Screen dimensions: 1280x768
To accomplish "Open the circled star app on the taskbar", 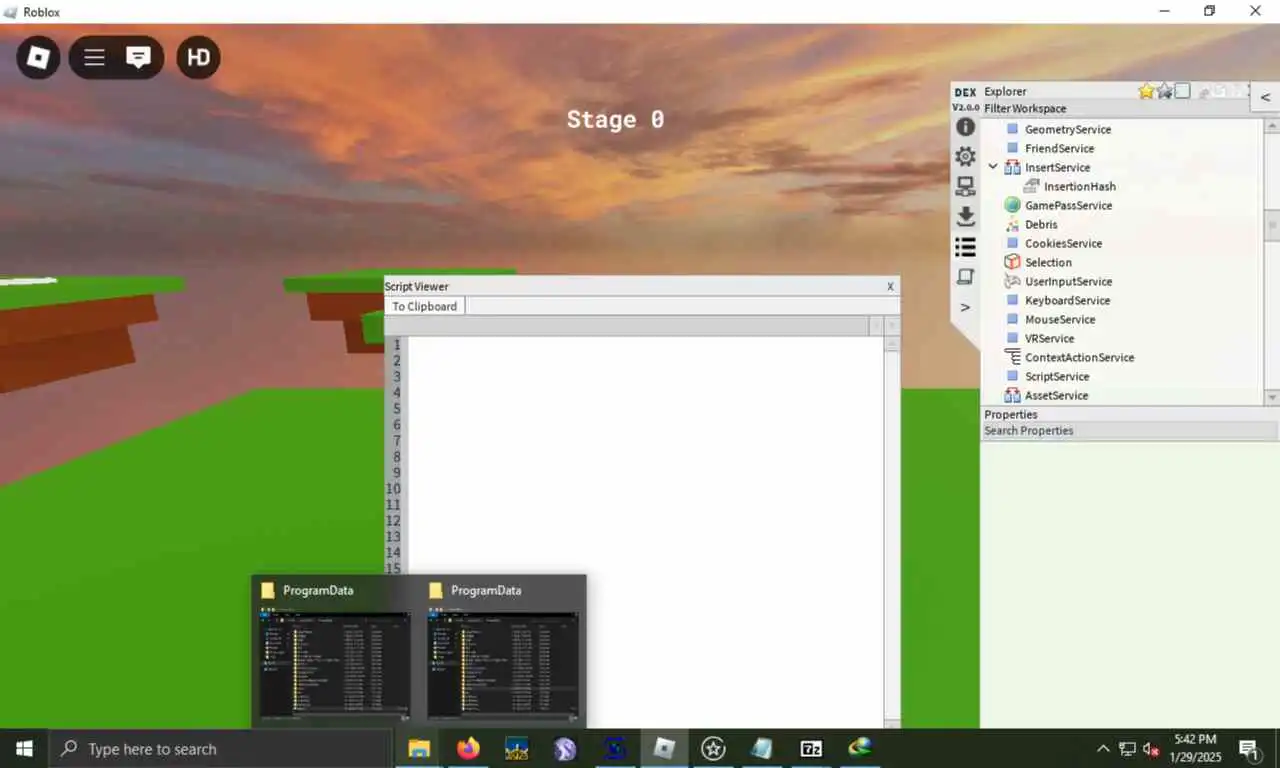I will [x=713, y=748].
